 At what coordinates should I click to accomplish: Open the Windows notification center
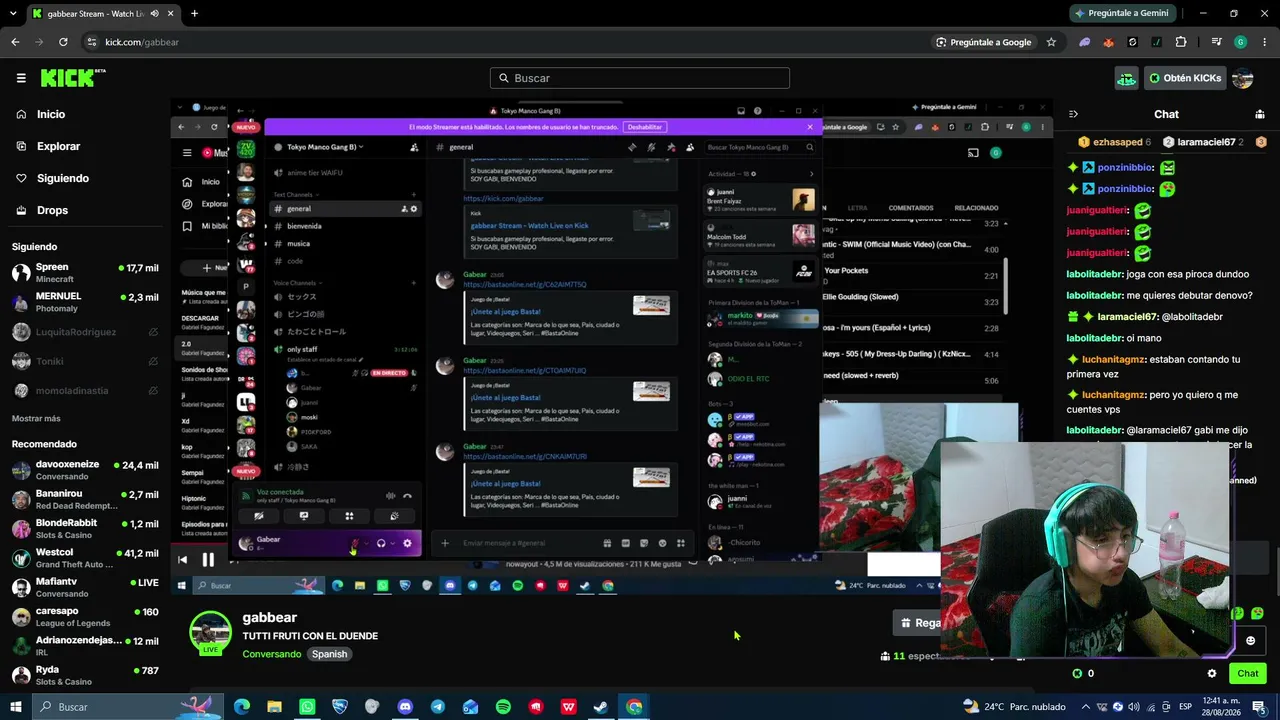tap(1260, 707)
